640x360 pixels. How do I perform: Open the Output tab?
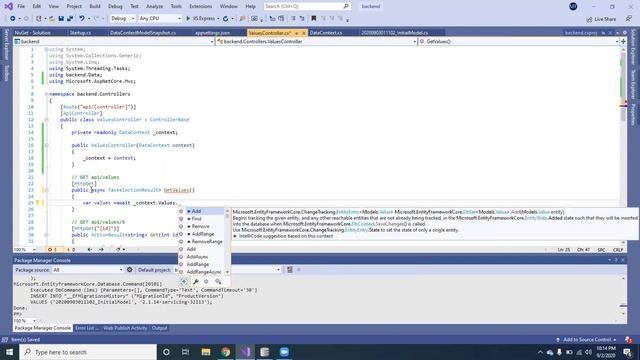[159, 328]
